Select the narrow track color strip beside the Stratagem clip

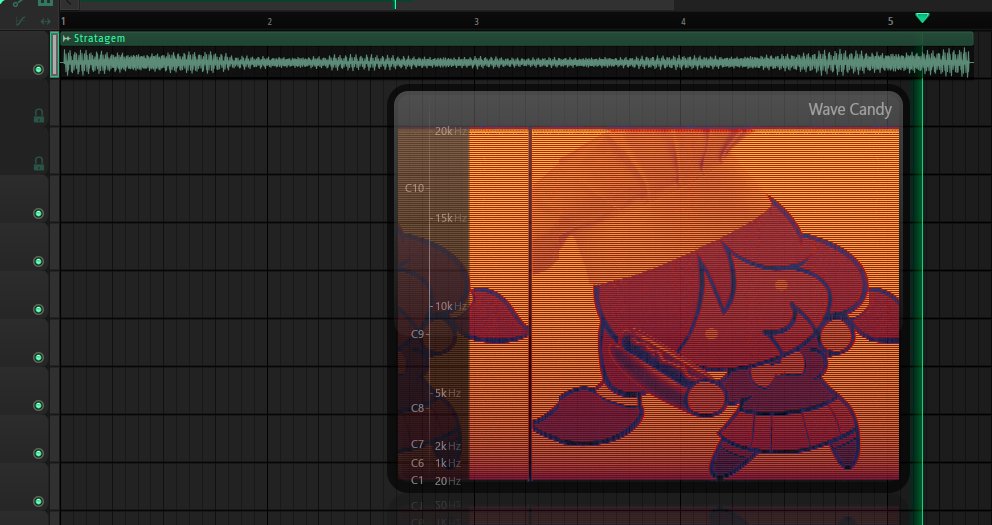coord(55,55)
